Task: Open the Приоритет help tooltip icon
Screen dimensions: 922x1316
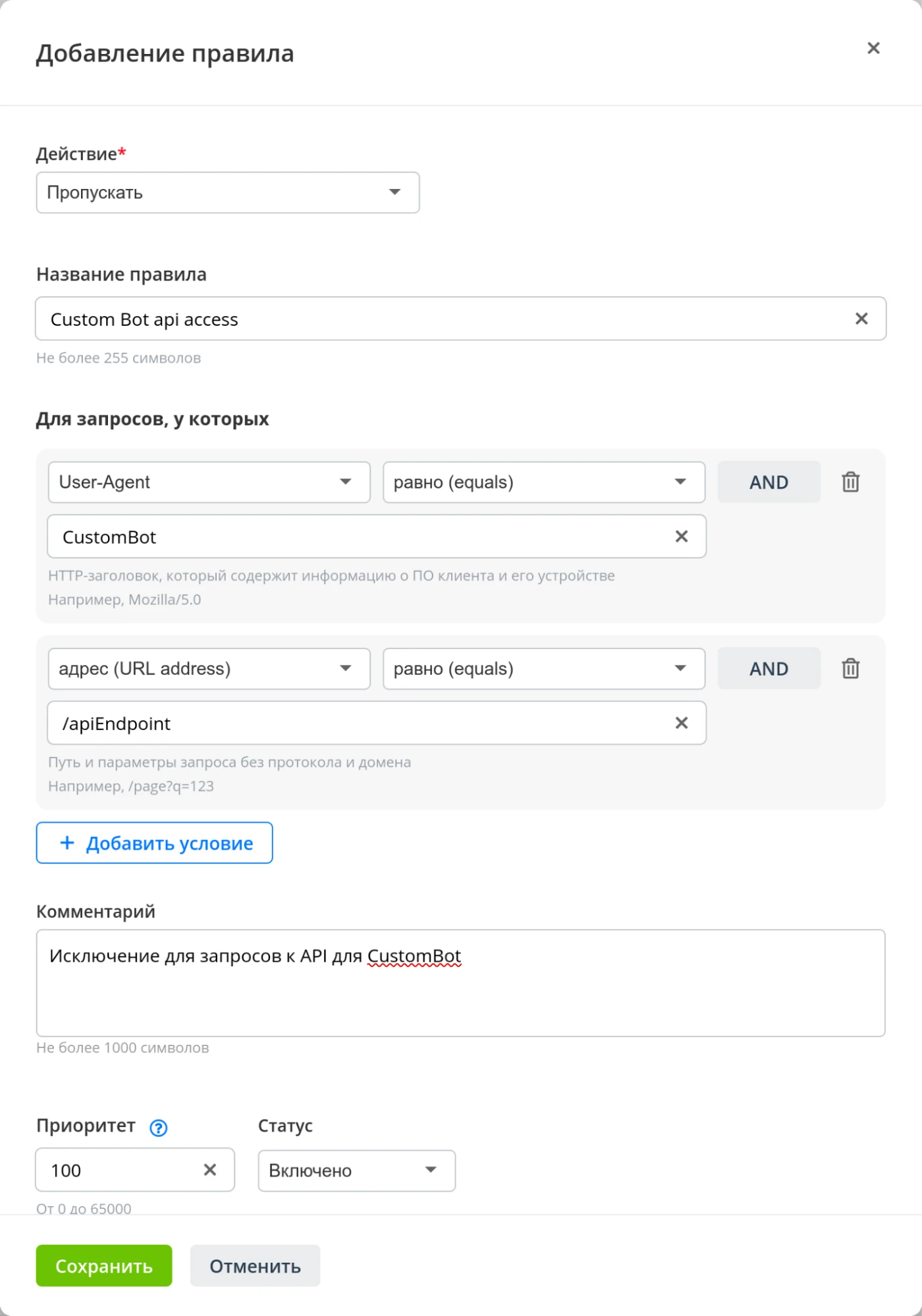Action: (158, 1126)
